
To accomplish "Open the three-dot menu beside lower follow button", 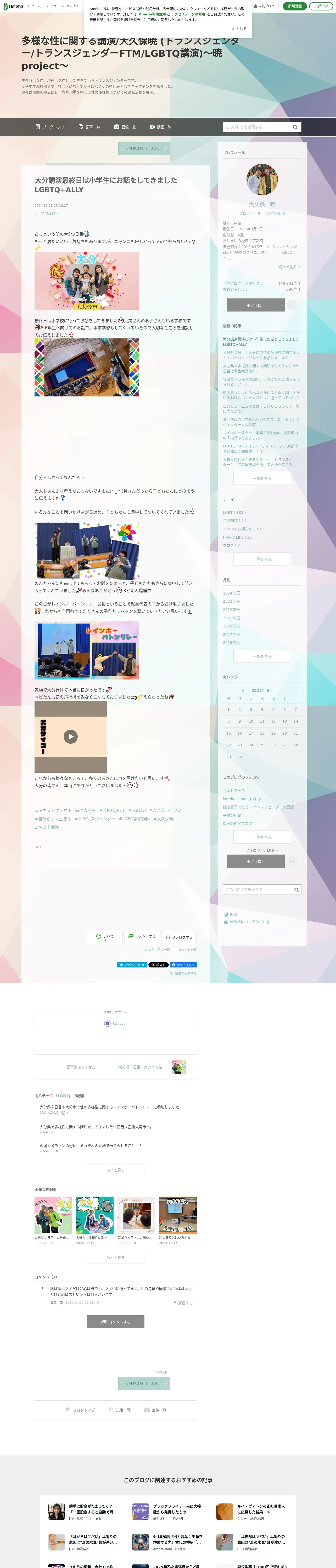I will (x=292, y=861).
